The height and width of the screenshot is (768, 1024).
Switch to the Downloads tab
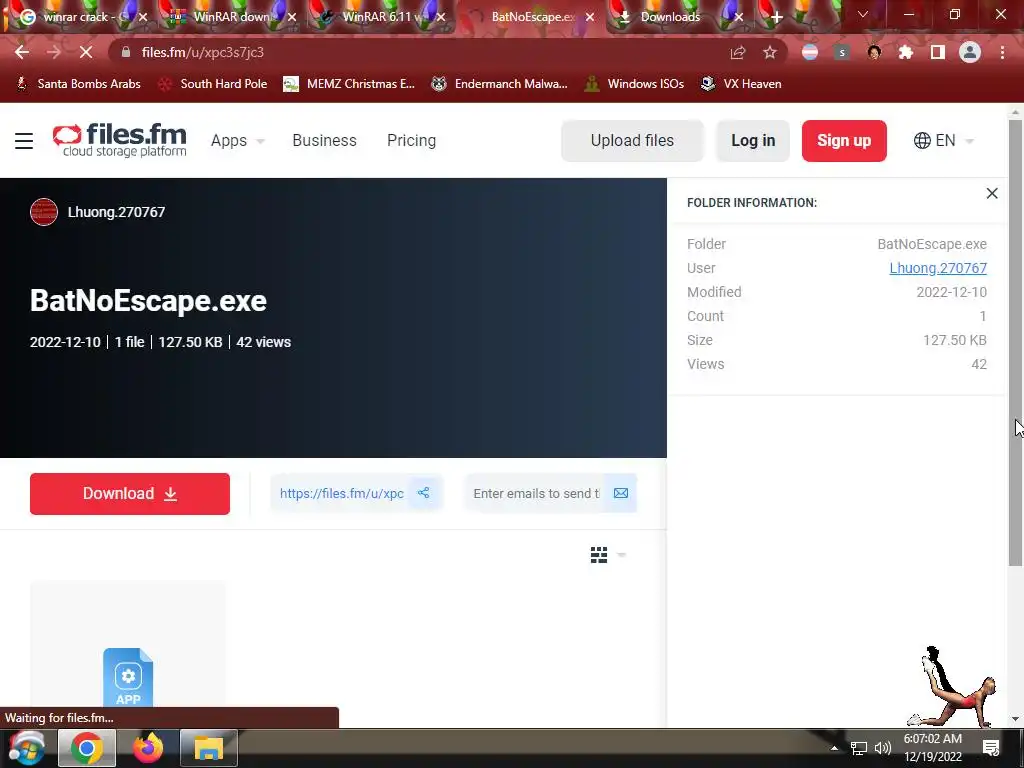point(679,17)
